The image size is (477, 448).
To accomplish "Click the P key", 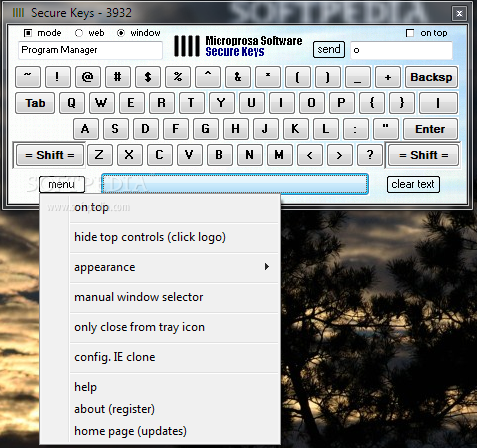I will point(342,103).
